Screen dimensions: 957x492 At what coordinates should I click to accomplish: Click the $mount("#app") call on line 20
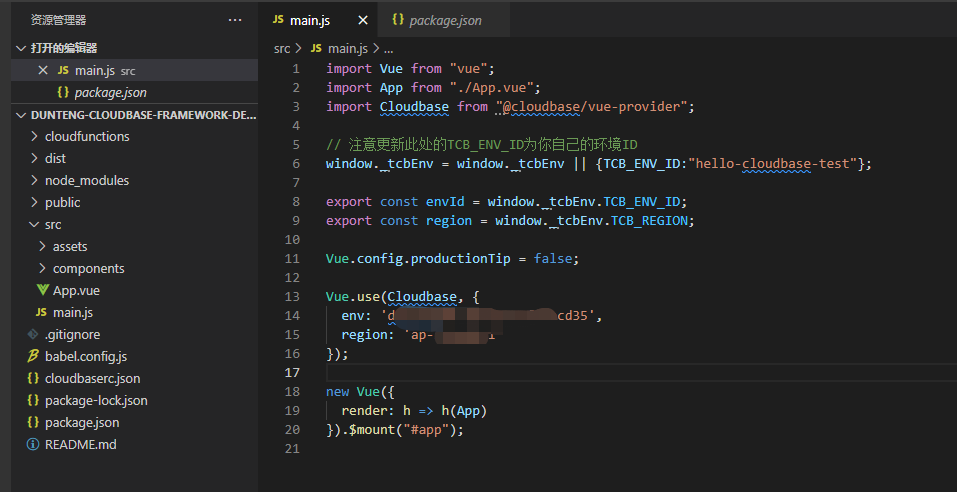[x=402, y=430]
